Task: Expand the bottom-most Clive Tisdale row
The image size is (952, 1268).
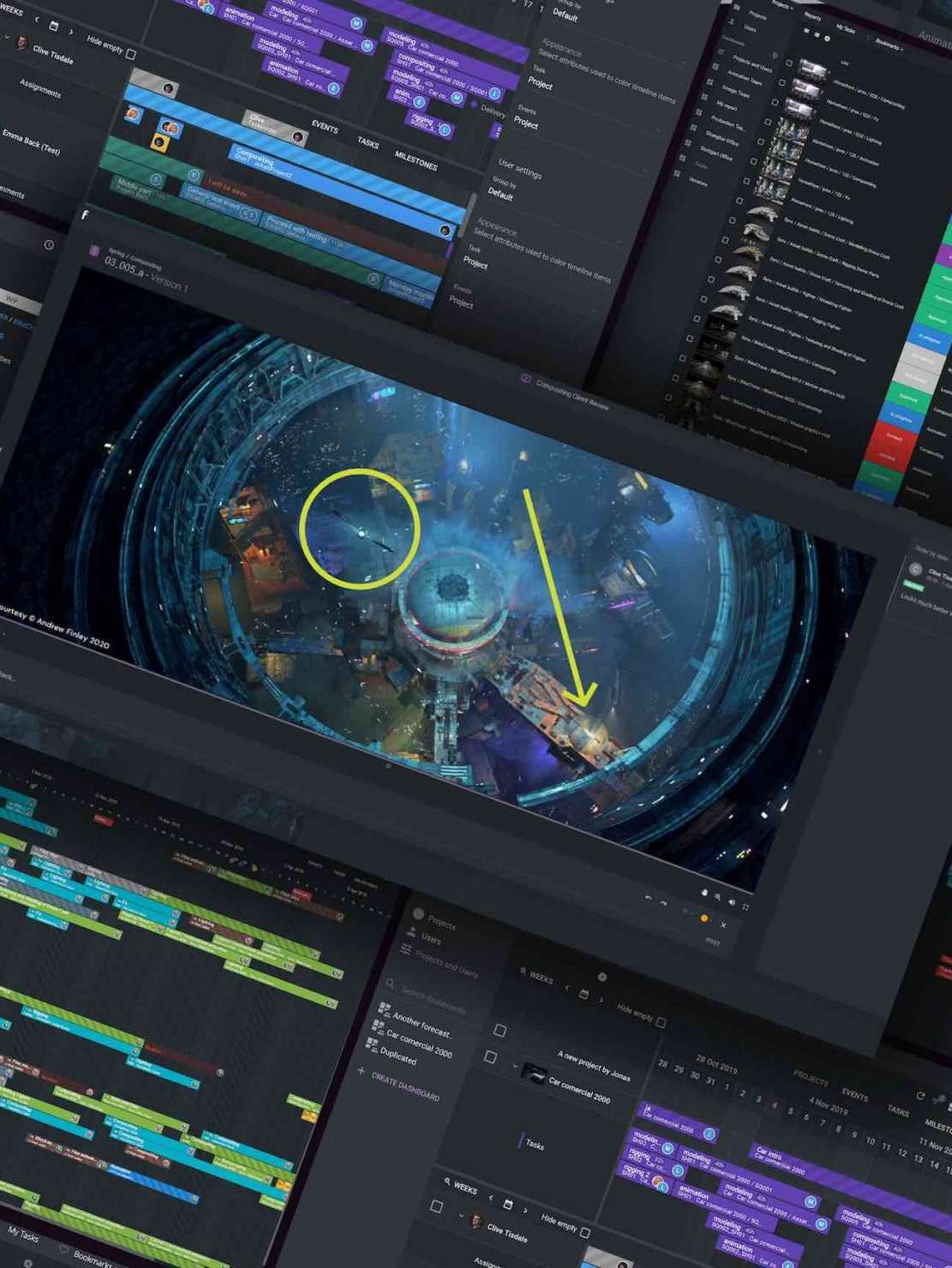Action: point(461,1215)
